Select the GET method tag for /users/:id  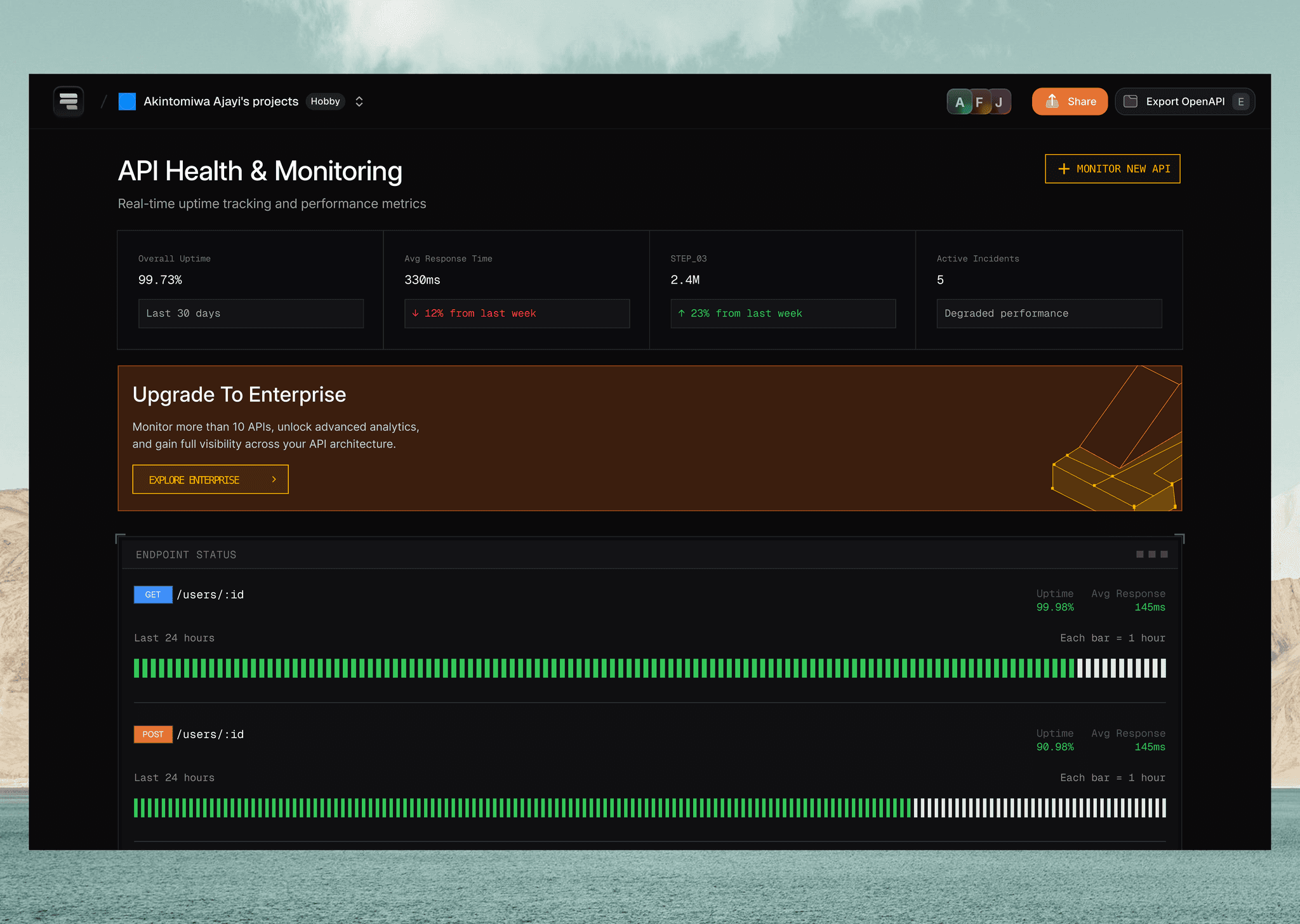coord(153,595)
